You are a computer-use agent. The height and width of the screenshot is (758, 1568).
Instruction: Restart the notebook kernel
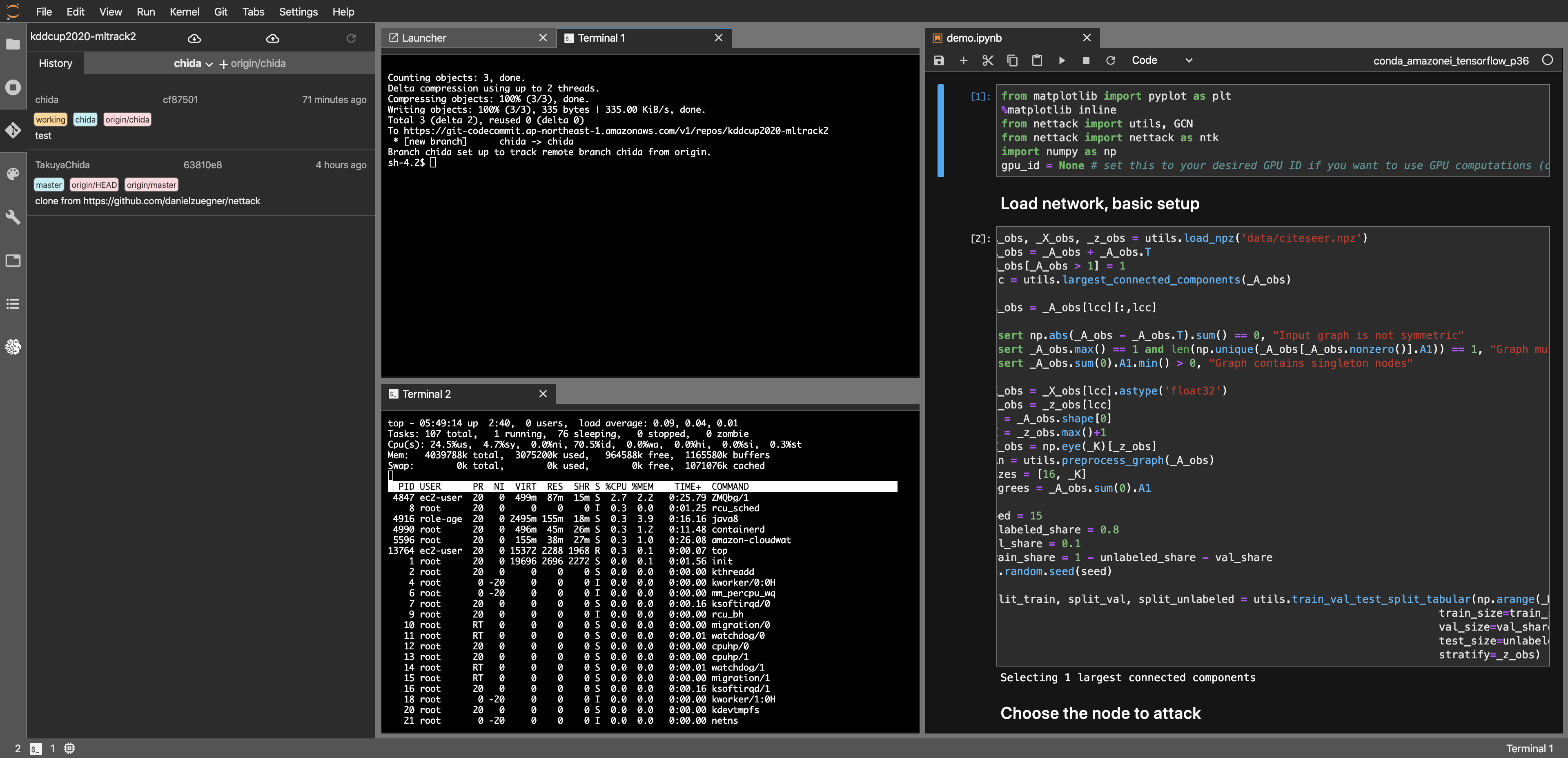1110,60
